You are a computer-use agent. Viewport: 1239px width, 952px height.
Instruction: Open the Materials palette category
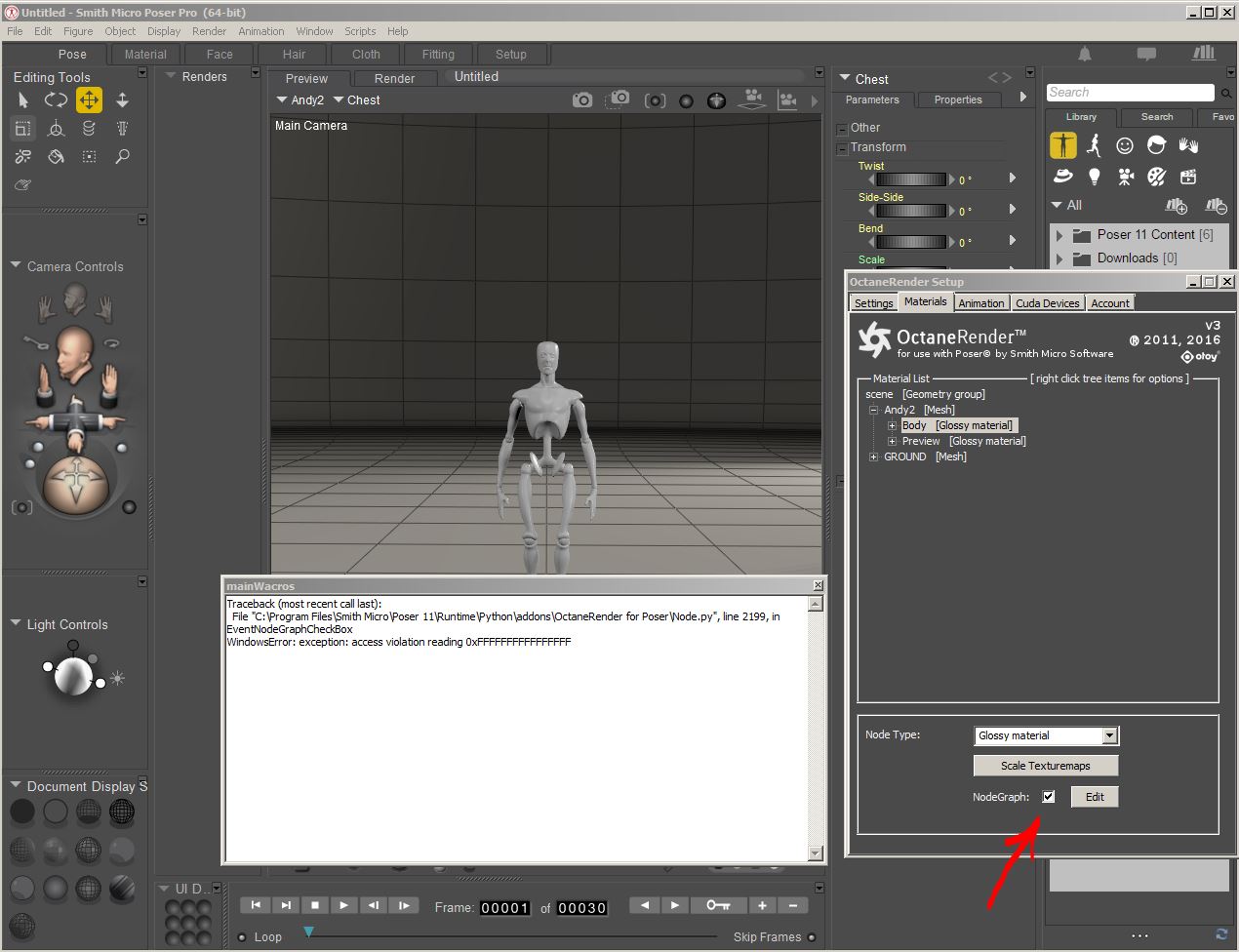click(1156, 177)
